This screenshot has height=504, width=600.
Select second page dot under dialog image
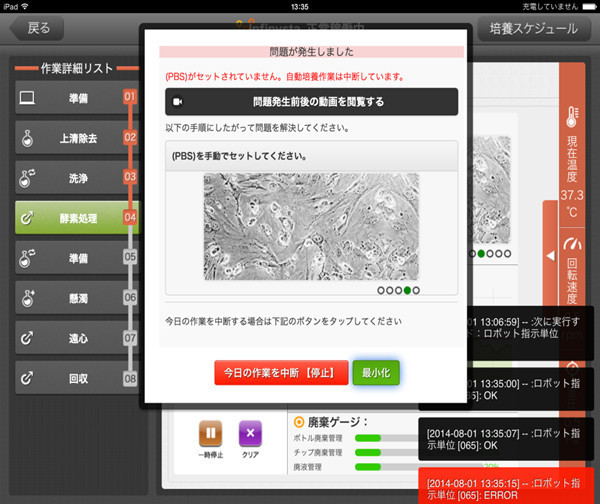pos(390,290)
